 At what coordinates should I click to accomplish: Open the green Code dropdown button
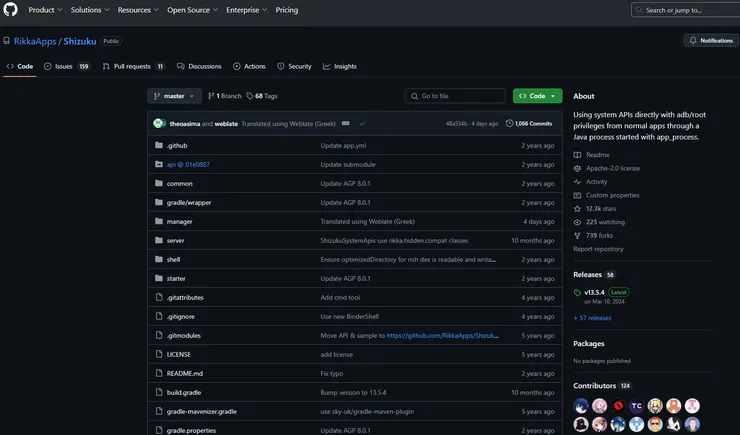(538, 96)
